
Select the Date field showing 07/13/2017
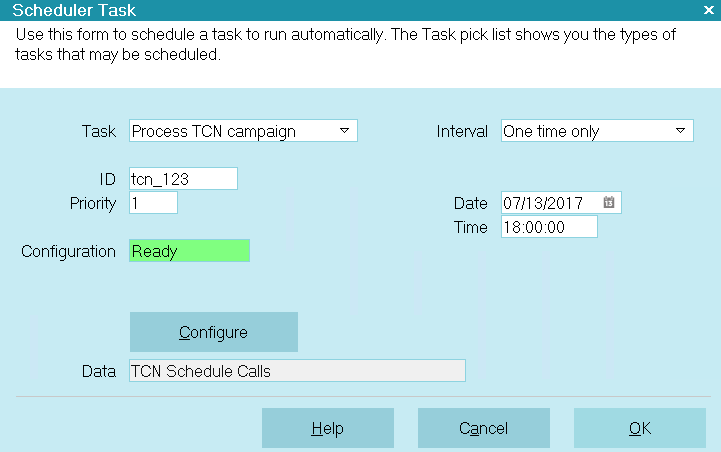click(x=561, y=203)
